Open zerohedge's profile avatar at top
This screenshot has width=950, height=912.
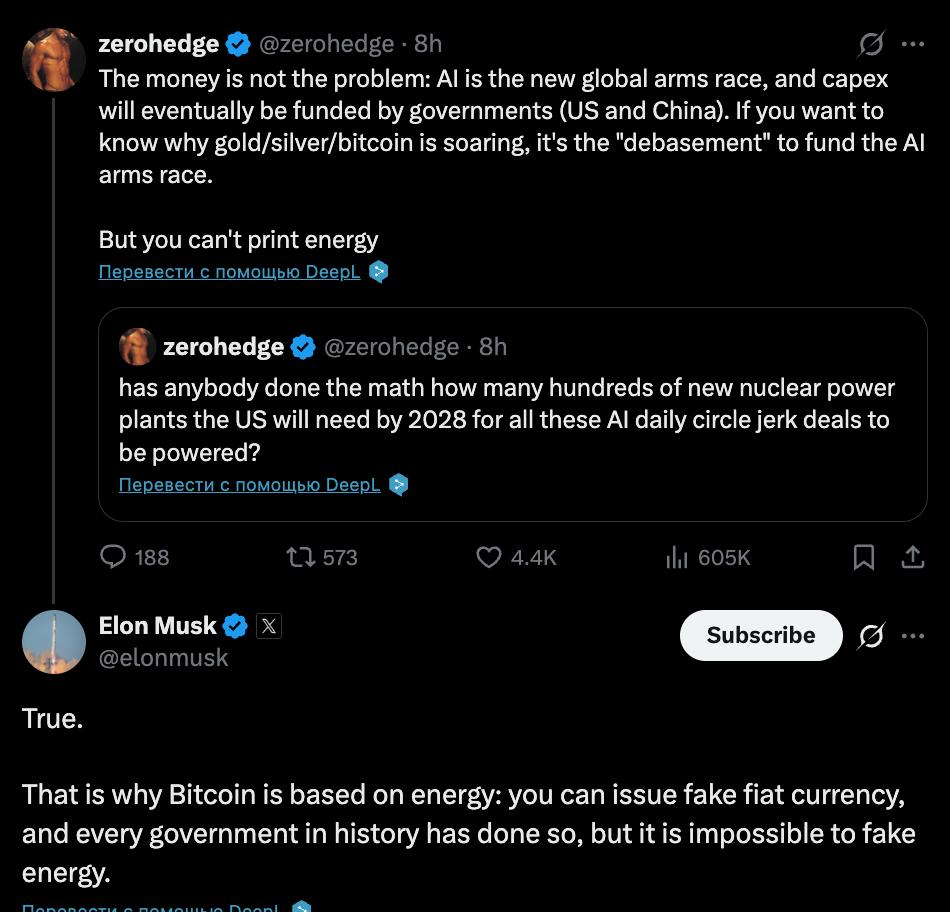(x=53, y=59)
